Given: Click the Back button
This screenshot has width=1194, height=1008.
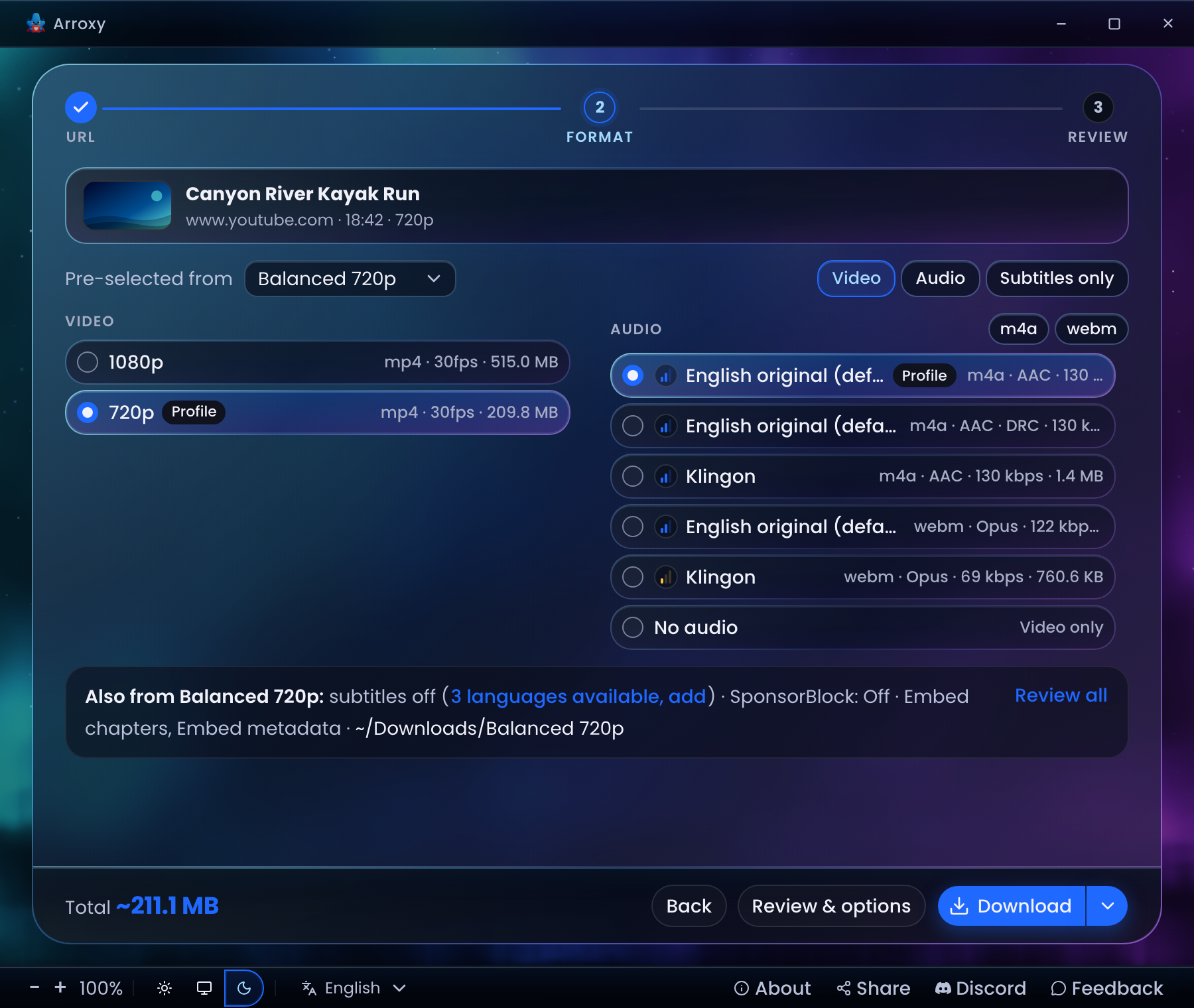Looking at the screenshot, I should coord(689,906).
